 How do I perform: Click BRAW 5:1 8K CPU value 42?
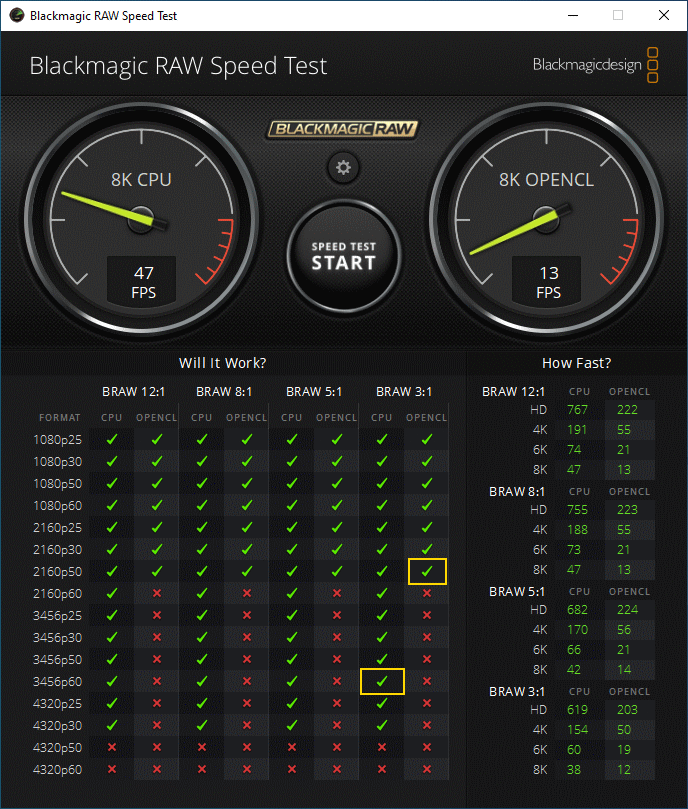[574, 670]
